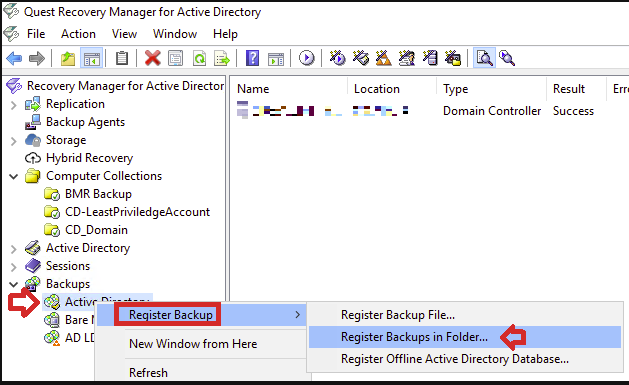629x385 pixels.
Task: Select Backups in the tree
Action: click(68, 284)
